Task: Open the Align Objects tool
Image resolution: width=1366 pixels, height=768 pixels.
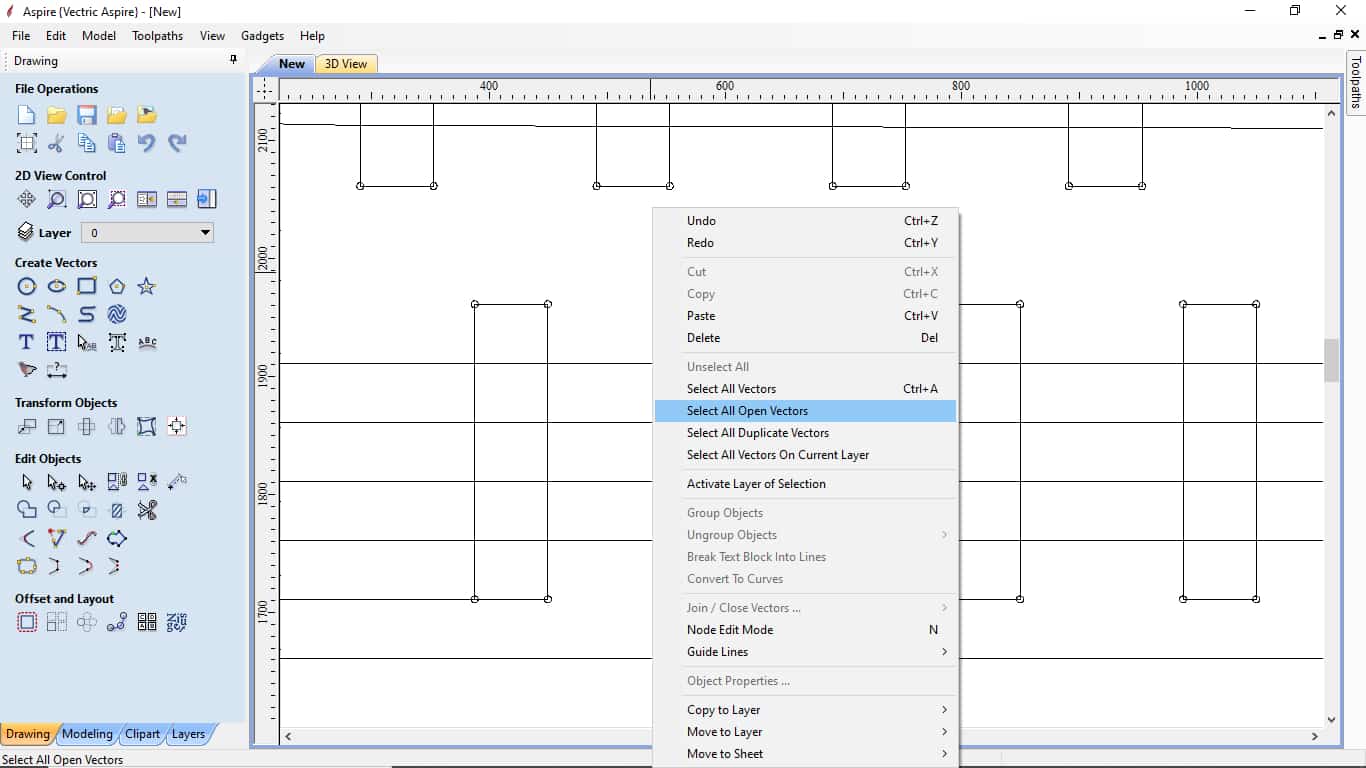Action: point(177,426)
